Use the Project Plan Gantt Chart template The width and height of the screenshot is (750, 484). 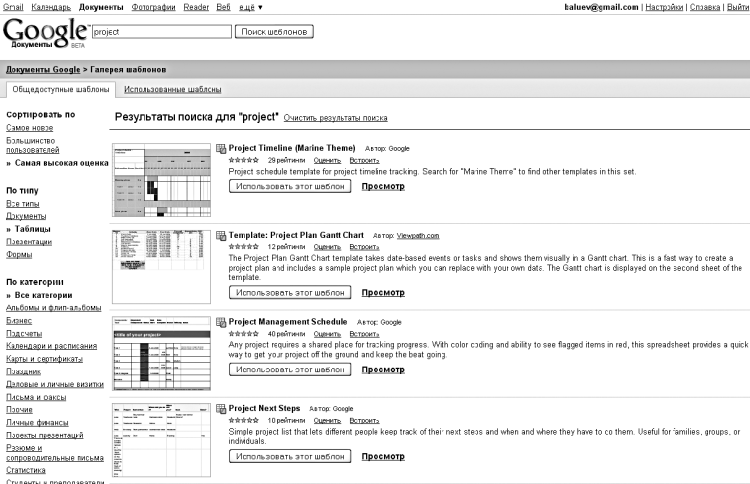coord(290,292)
